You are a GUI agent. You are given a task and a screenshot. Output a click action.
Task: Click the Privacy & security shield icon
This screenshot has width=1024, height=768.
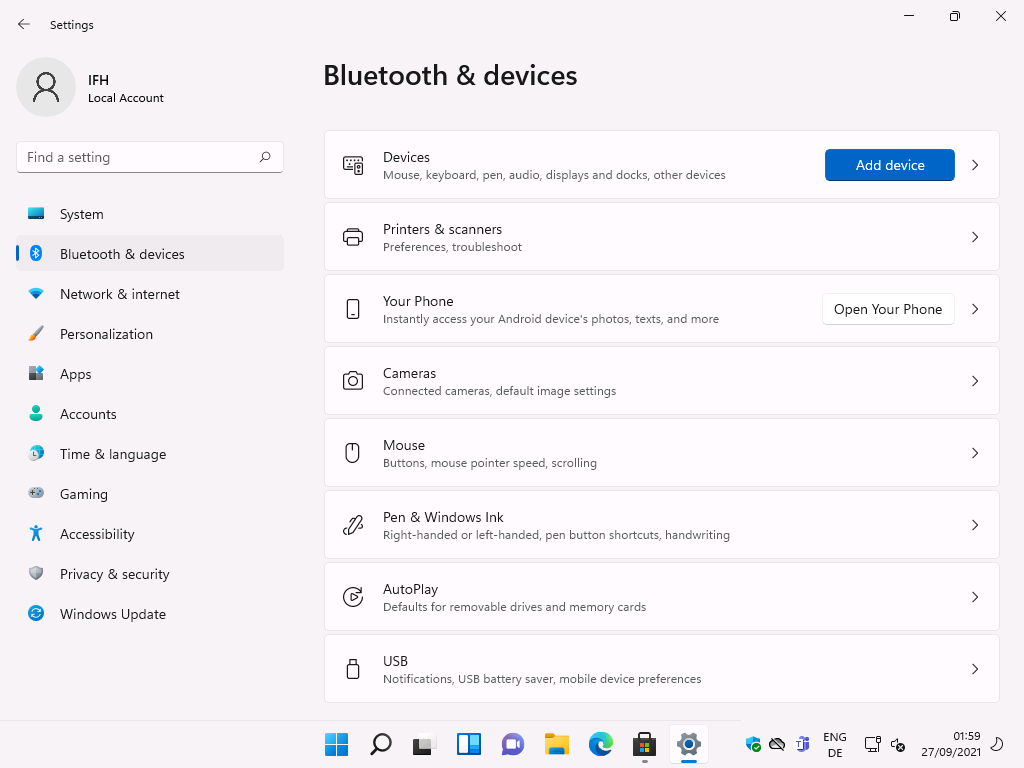tap(36, 574)
